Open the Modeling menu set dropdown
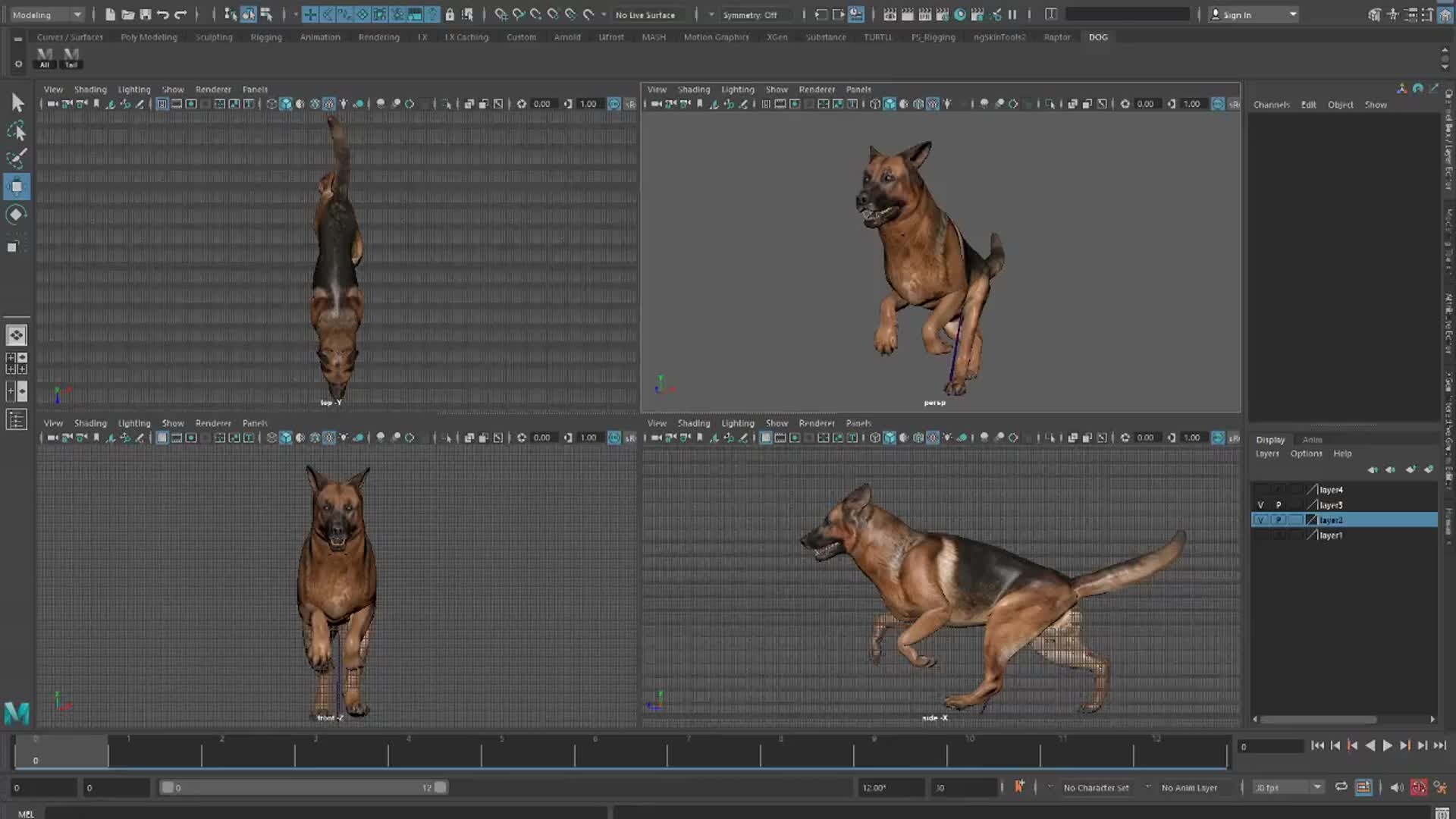Viewport: 1456px width, 819px height. [x=45, y=14]
